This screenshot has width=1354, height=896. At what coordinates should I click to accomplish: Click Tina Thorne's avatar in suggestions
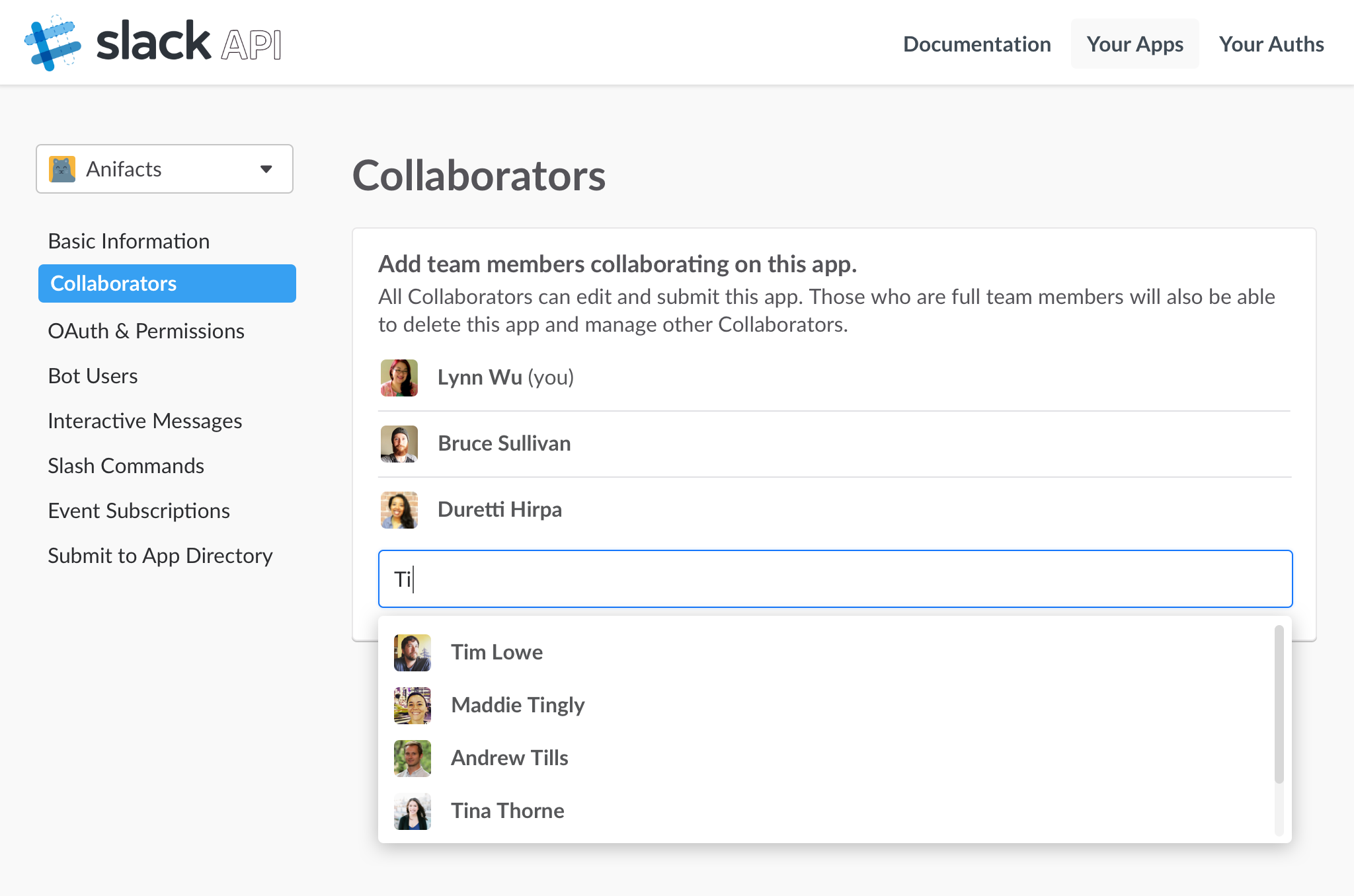[412, 811]
